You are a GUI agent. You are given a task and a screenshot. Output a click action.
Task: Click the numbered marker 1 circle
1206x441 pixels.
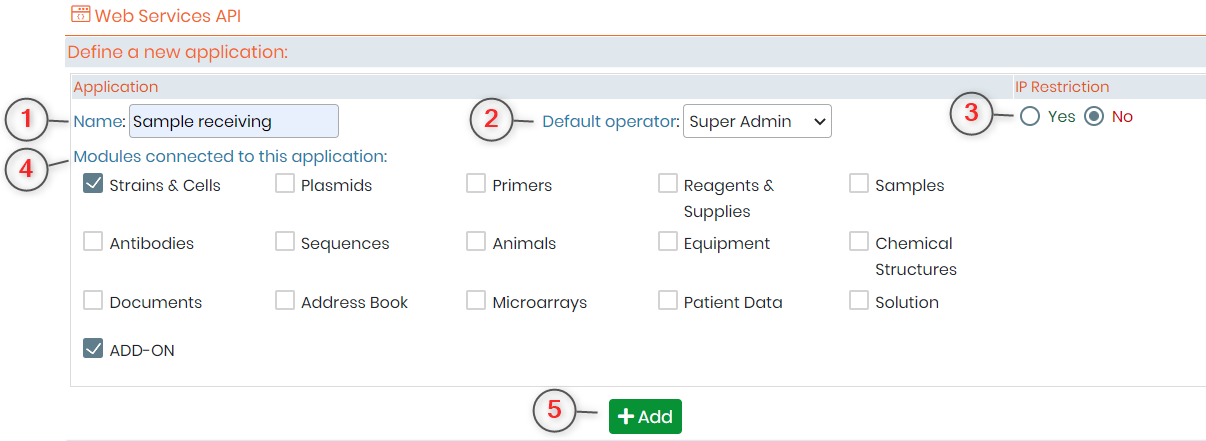(29, 121)
